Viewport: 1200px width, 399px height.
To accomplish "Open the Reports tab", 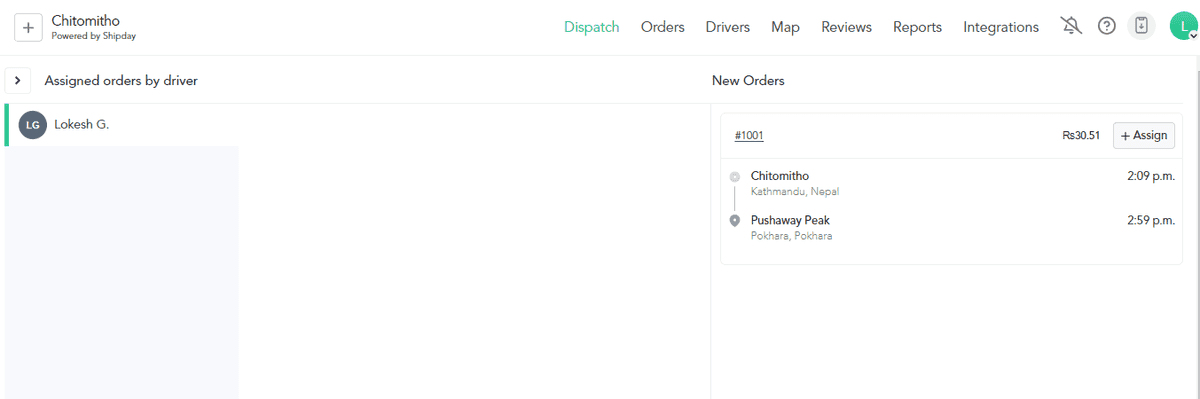I will [x=917, y=27].
